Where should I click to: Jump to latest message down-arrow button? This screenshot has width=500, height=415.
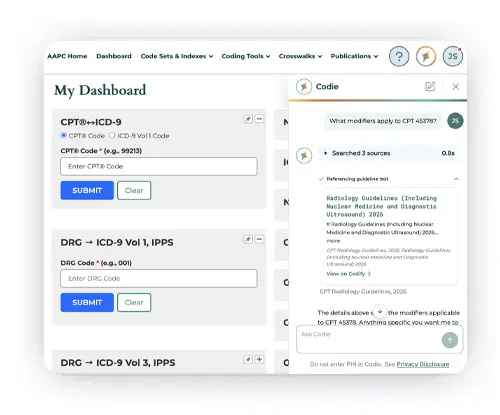point(380,311)
